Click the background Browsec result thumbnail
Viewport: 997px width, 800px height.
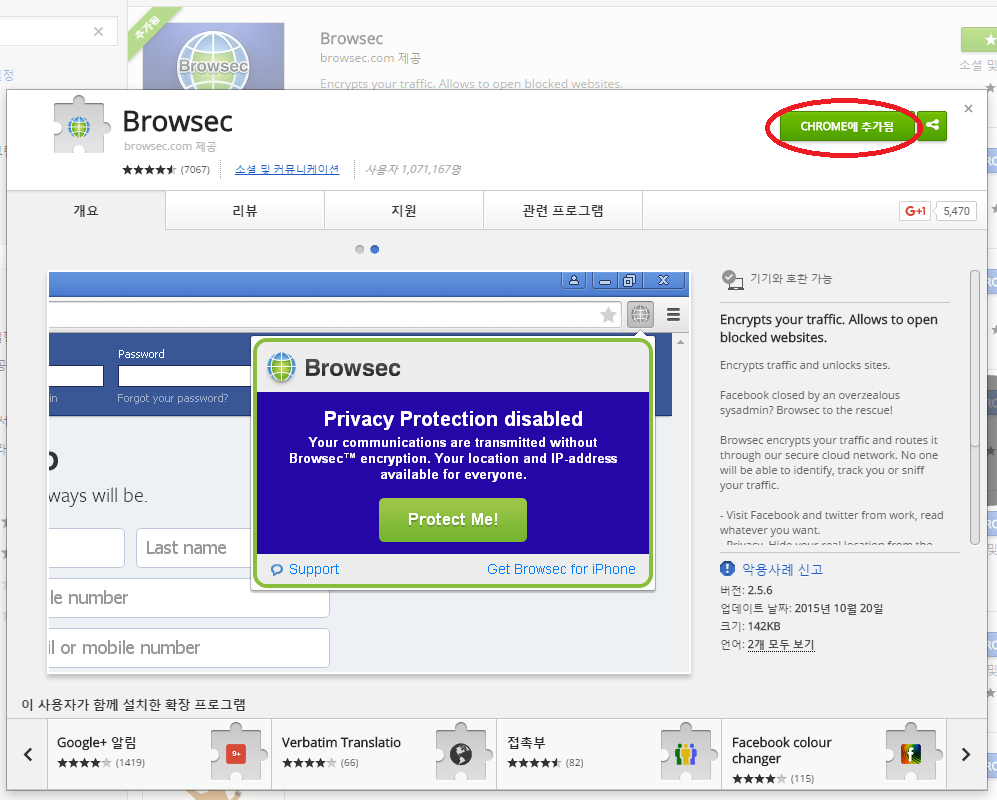point(213,57)
